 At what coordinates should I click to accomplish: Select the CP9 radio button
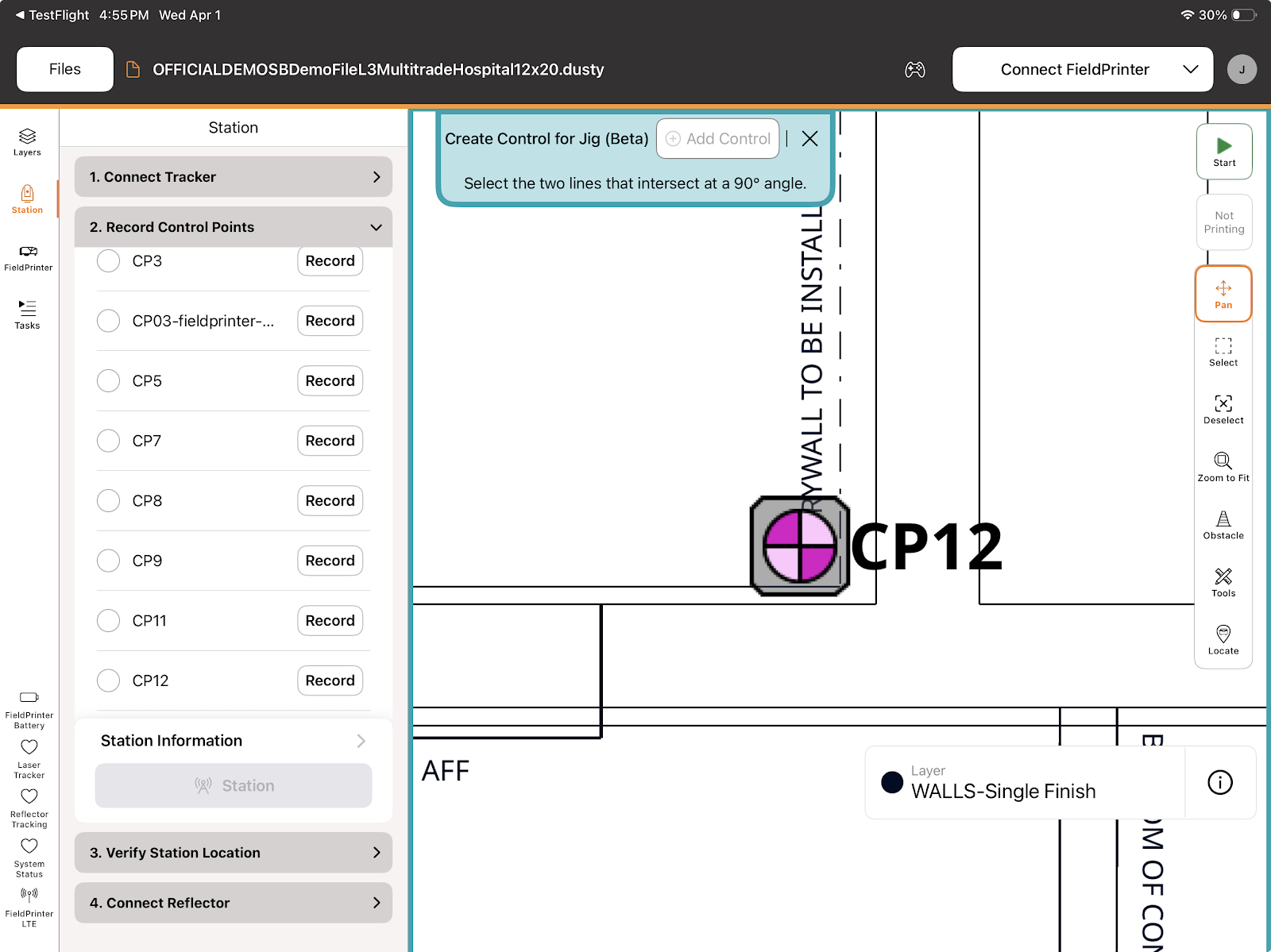coord(108,561)
